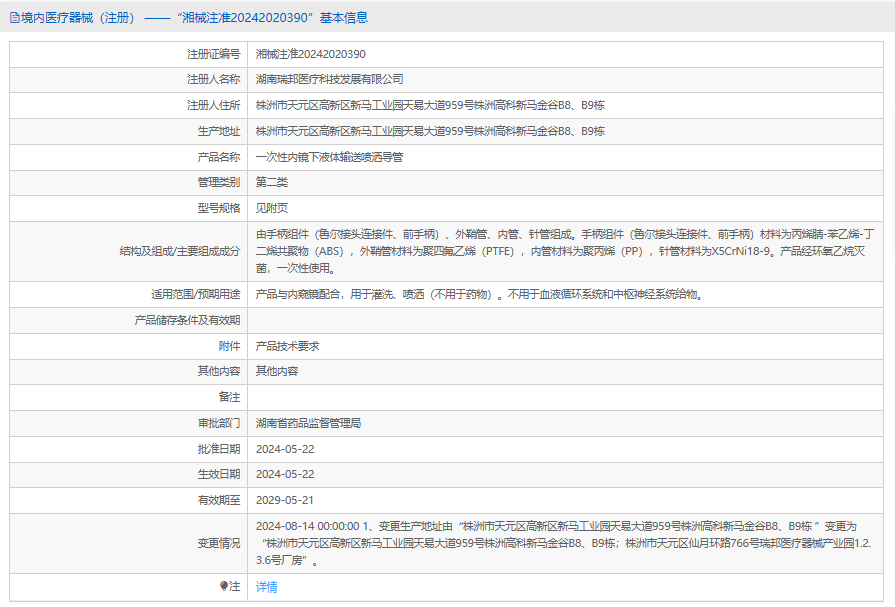
Task: Click the 备注 label cell
Action: tap(128, 397)
